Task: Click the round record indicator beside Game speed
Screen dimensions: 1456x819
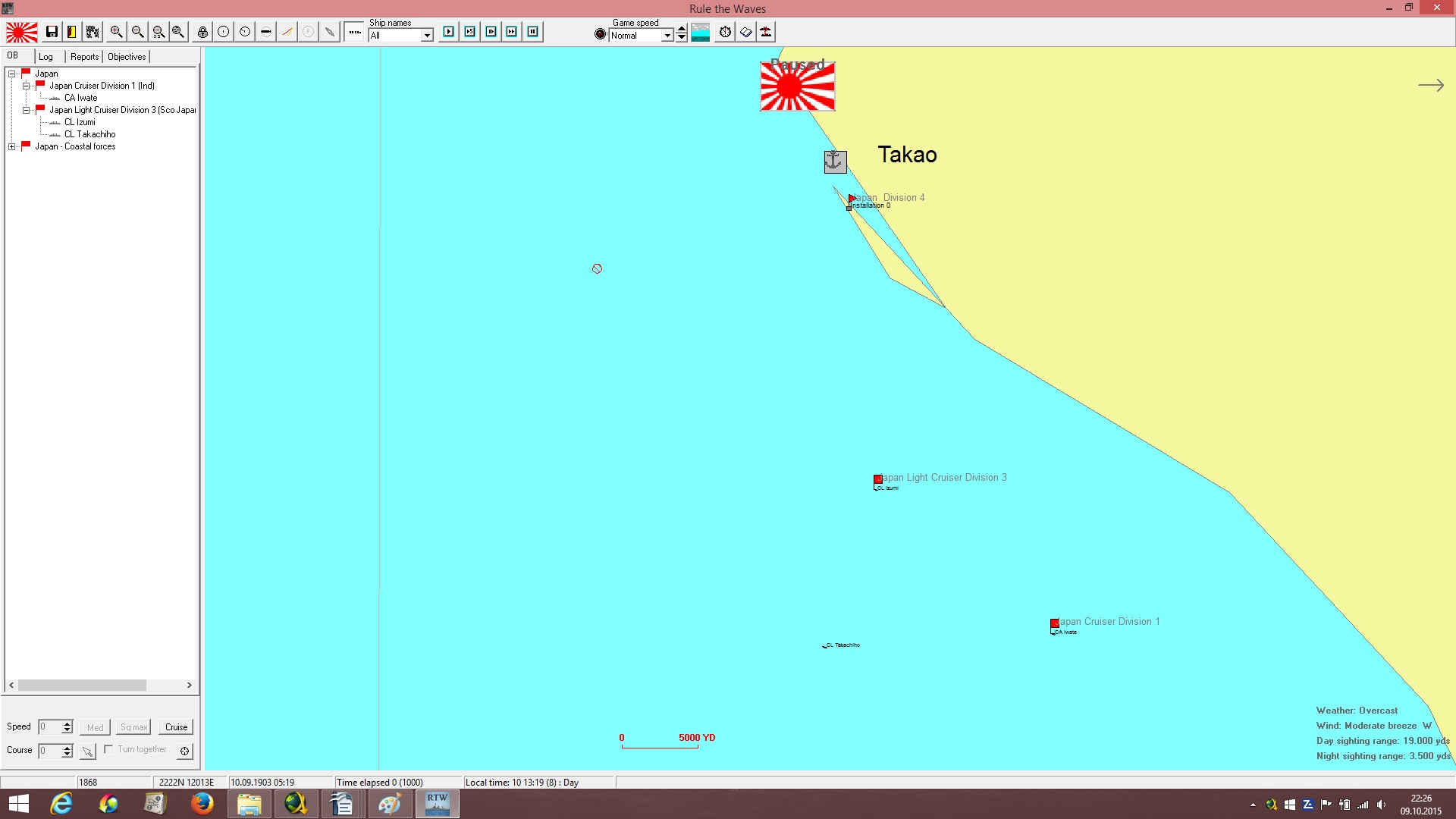Action: (x=600, y=34)
